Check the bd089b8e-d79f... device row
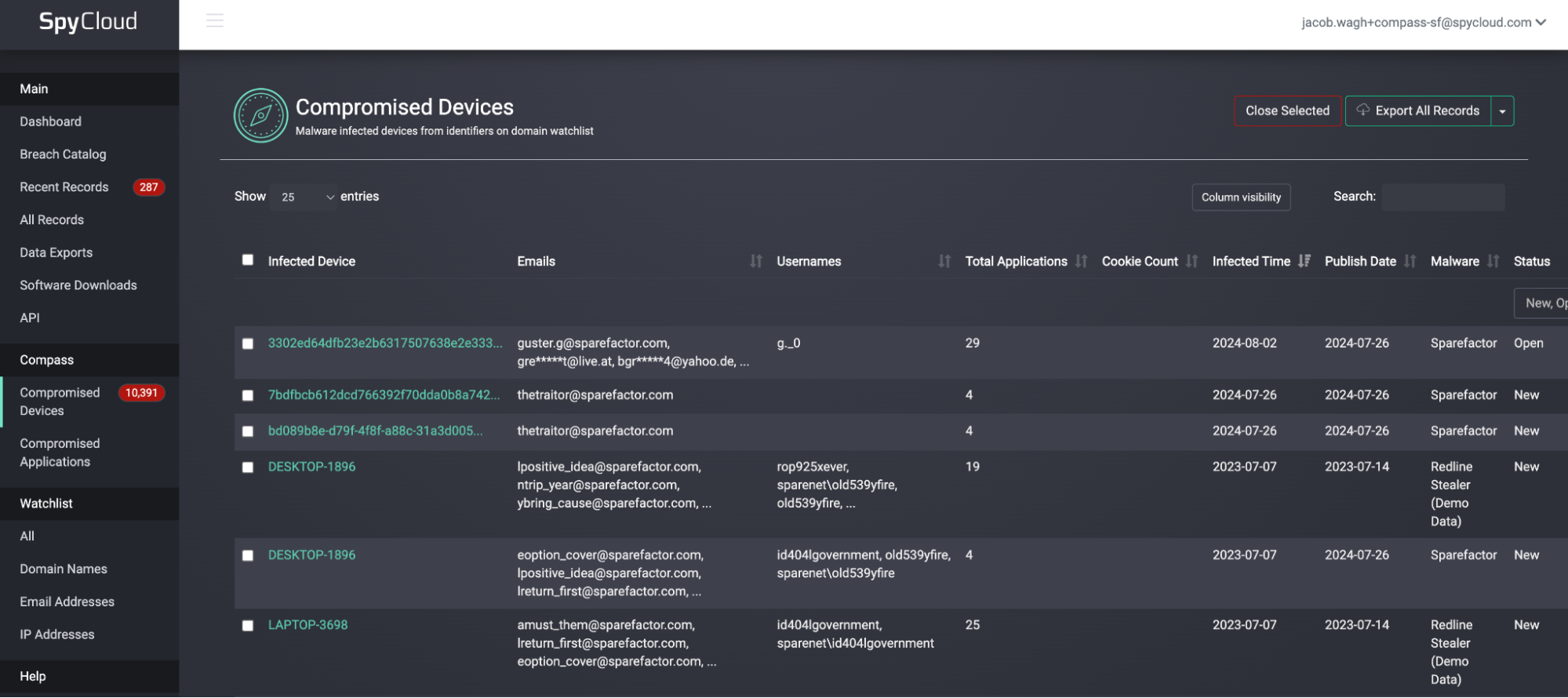The width and height of the screenshot is (1568, 698). point(248,431)
